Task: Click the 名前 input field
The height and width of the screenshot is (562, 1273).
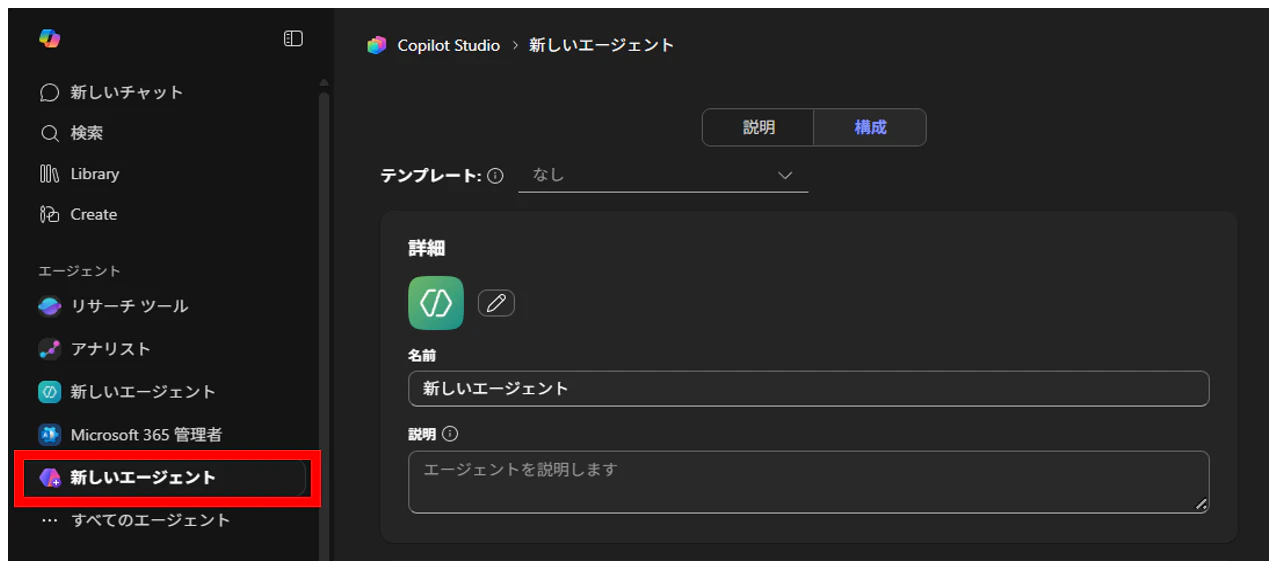Action: (x=809, y=389)
